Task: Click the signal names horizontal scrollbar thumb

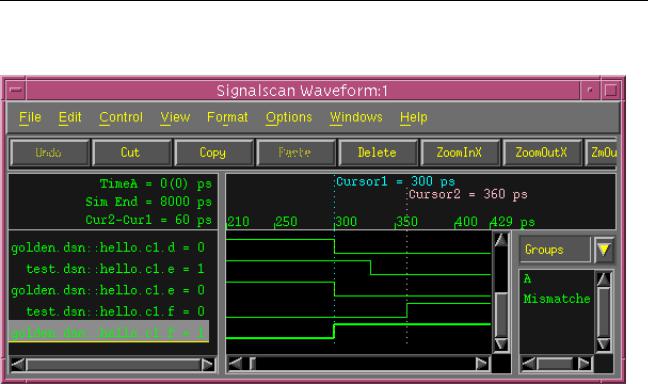Action: pos(113,365)
